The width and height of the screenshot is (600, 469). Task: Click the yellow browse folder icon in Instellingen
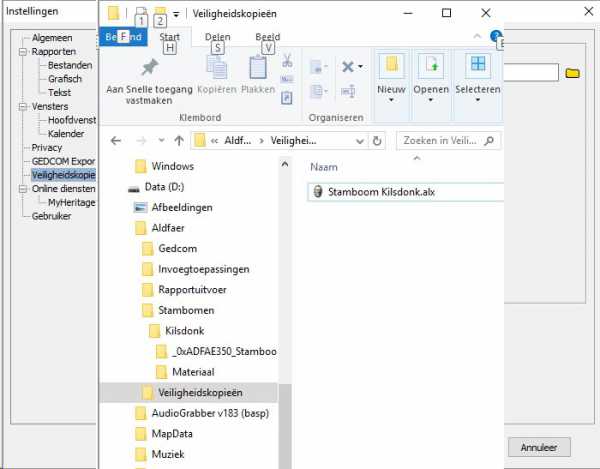(573, 73)
